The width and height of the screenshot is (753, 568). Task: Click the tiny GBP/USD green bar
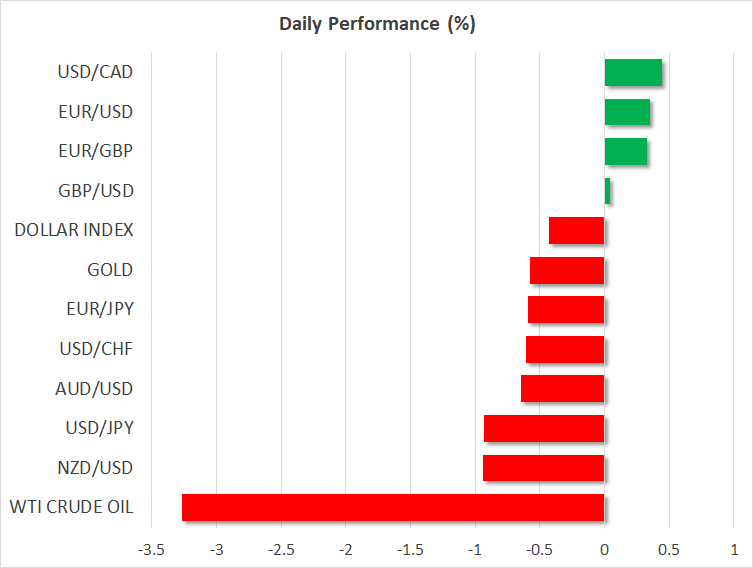click(607, 191)
